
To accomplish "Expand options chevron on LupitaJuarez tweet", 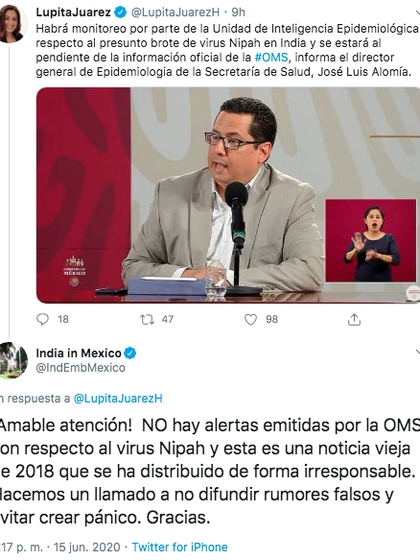I will 417,14.
